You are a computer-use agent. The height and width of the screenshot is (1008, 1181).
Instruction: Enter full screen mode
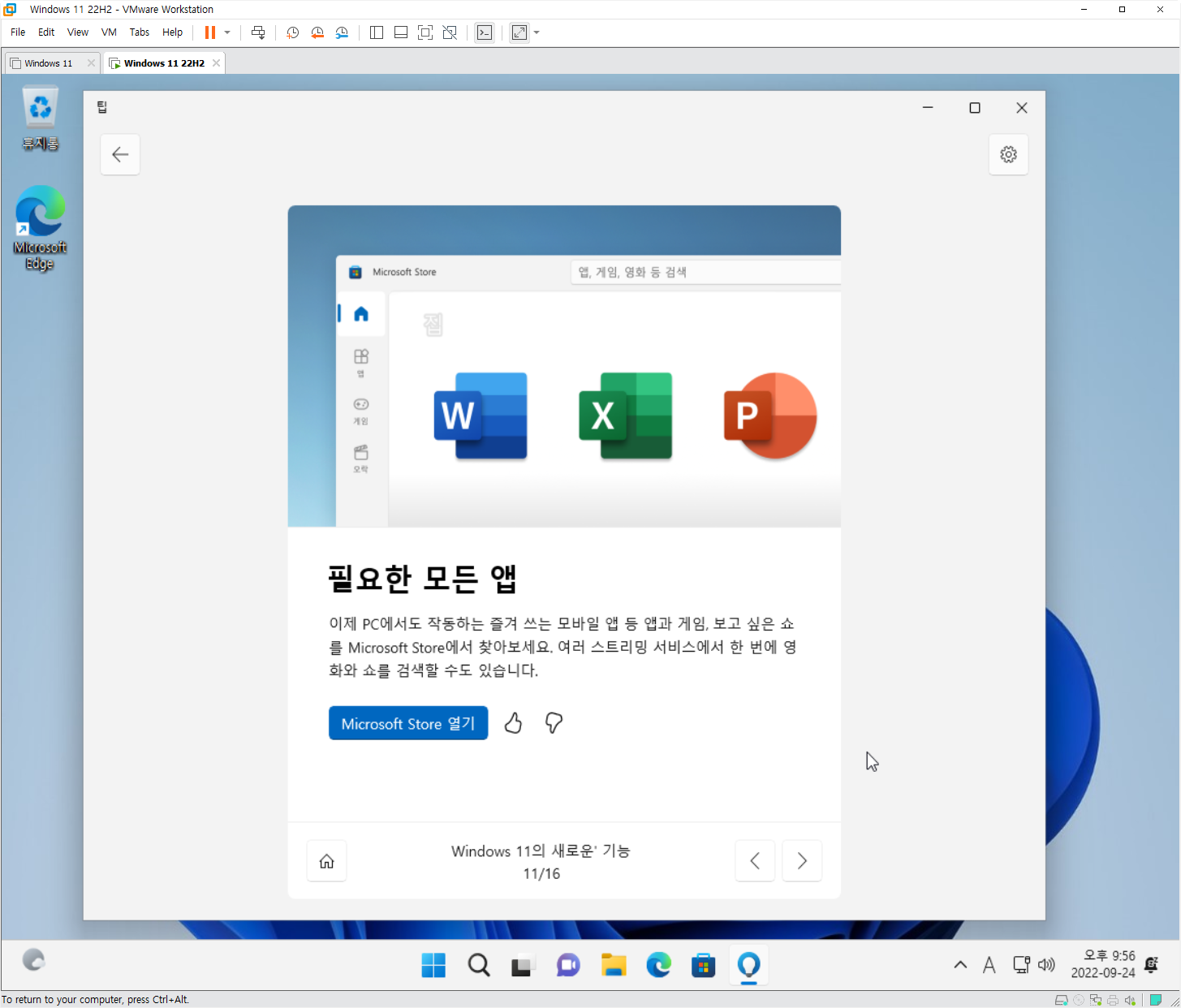[425, 32]
